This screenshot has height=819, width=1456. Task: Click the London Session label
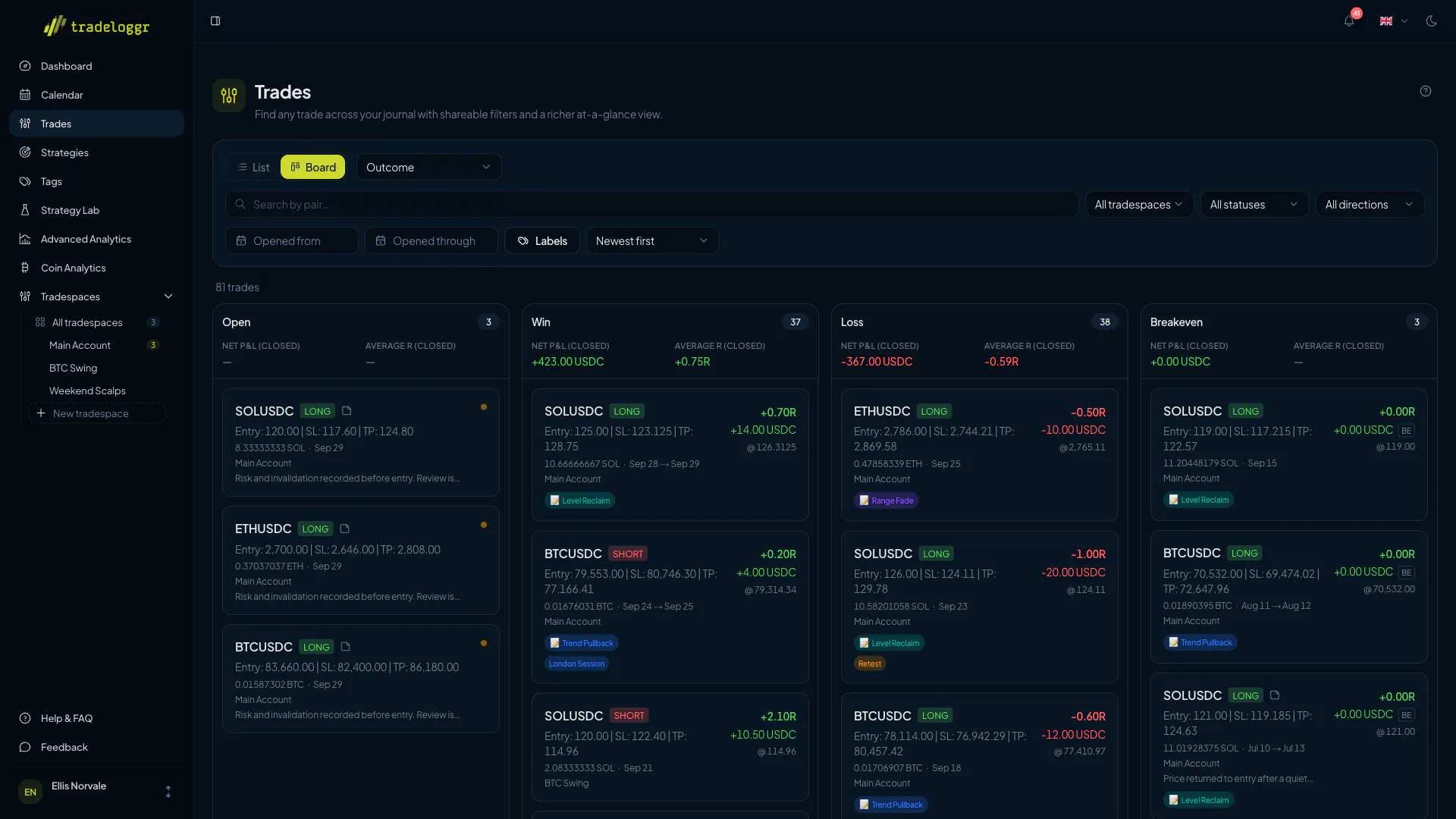pyautogui.click(x=576, y=664)
